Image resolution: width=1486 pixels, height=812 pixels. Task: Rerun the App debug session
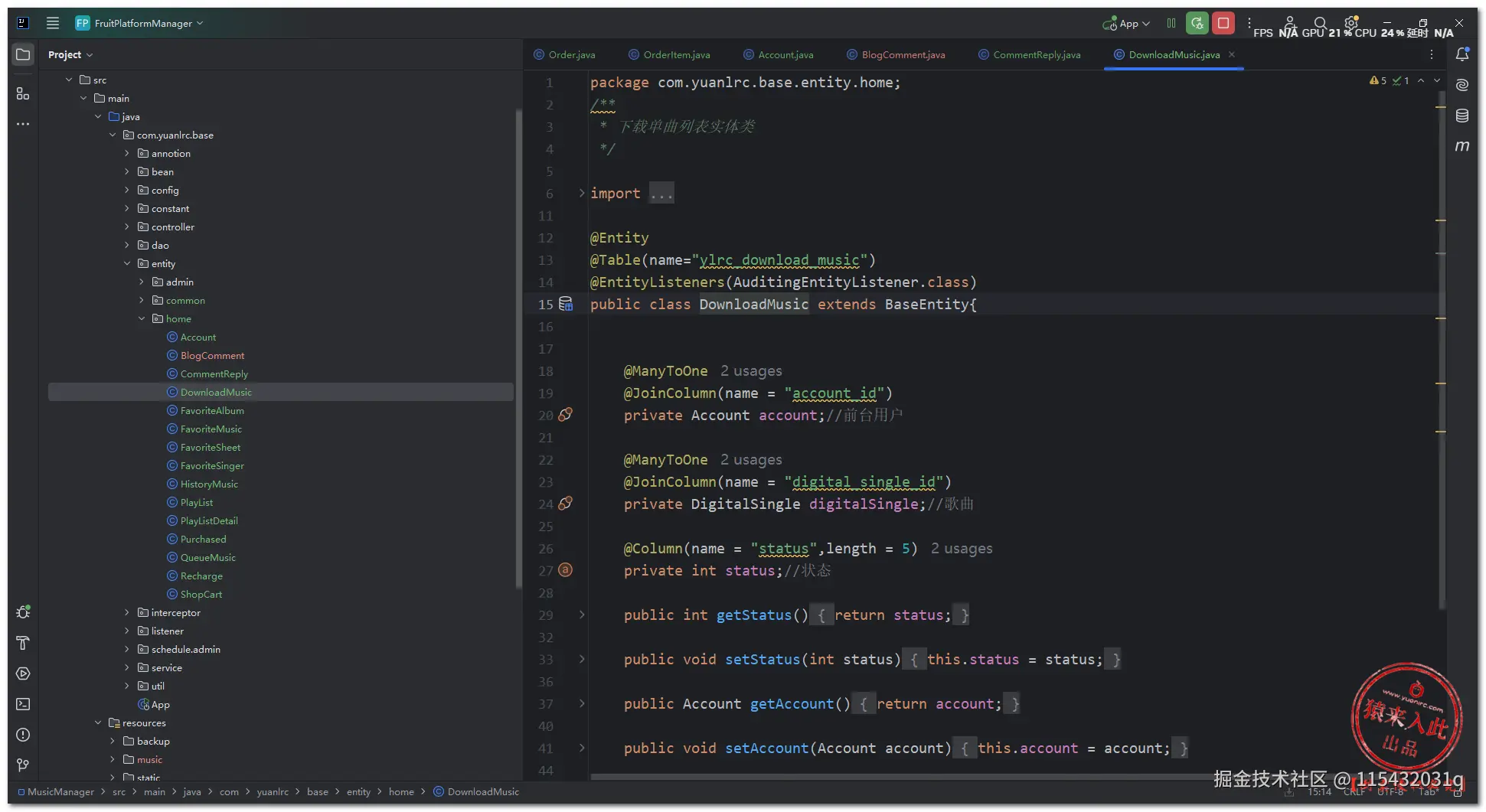[x=1197, y=23]
